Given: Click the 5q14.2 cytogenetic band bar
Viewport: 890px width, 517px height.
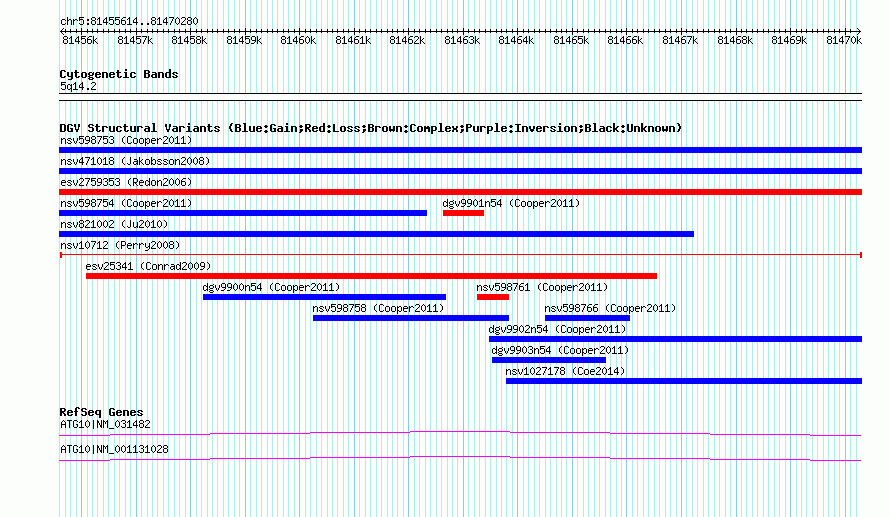Looking at the screenshot, I should (460, 97).
